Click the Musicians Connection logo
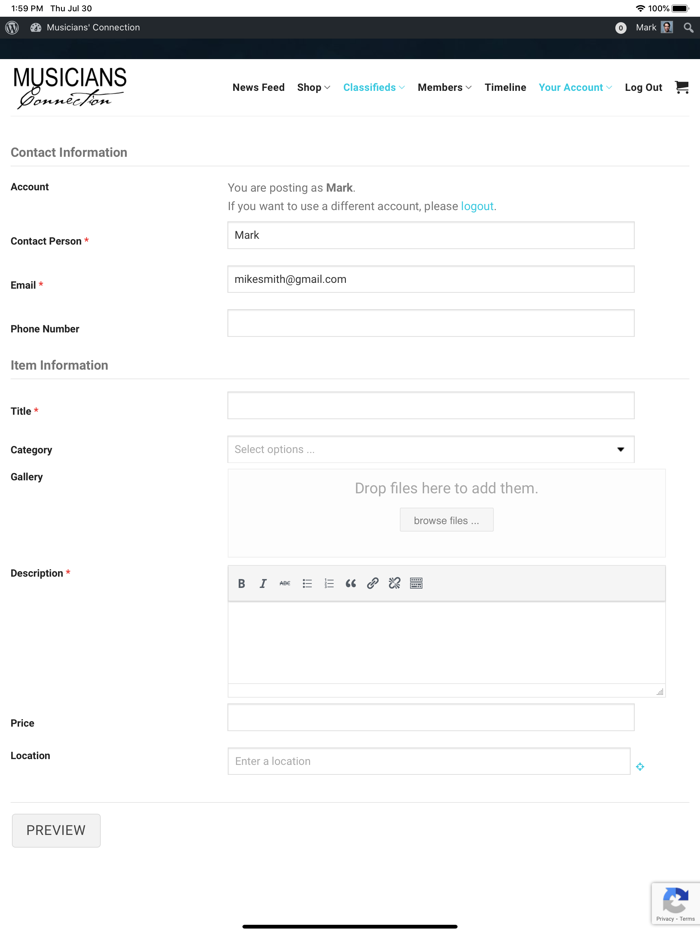 (69, 88)
